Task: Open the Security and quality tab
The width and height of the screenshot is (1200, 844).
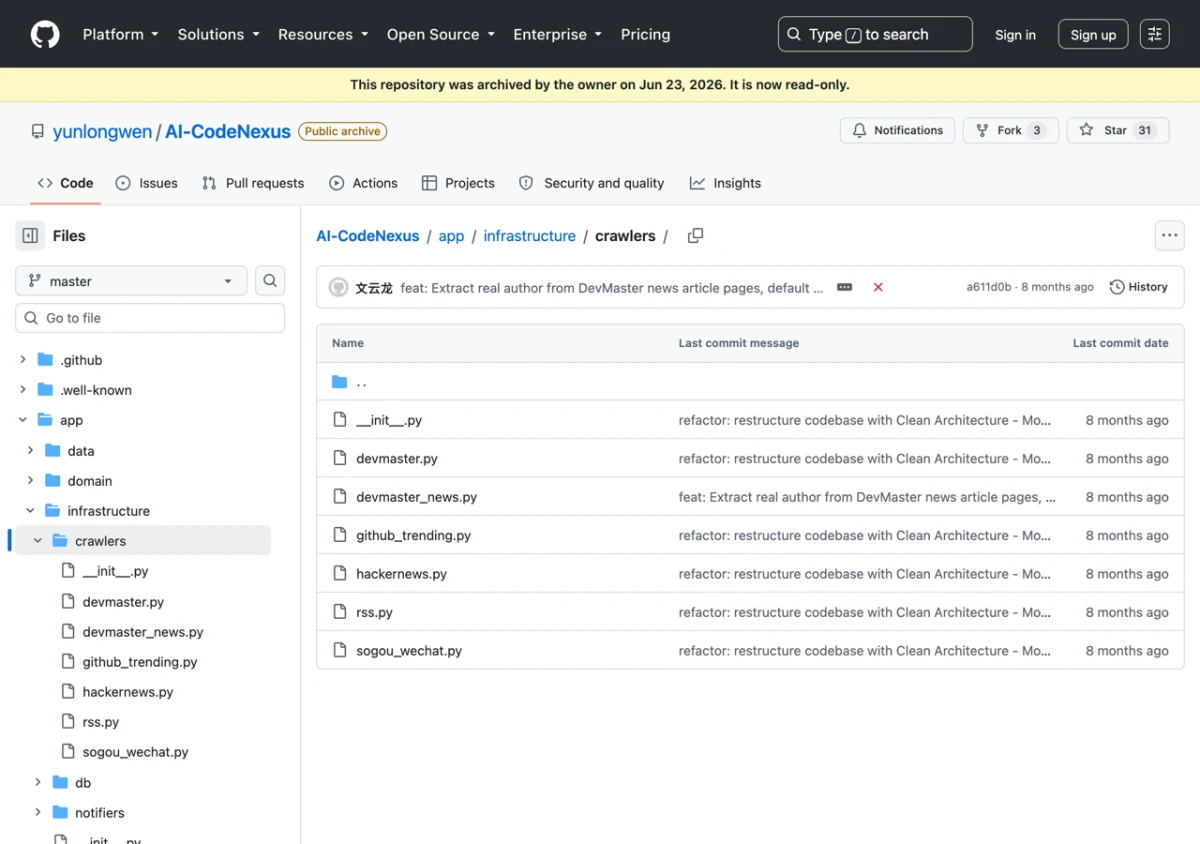Action: 591,183
